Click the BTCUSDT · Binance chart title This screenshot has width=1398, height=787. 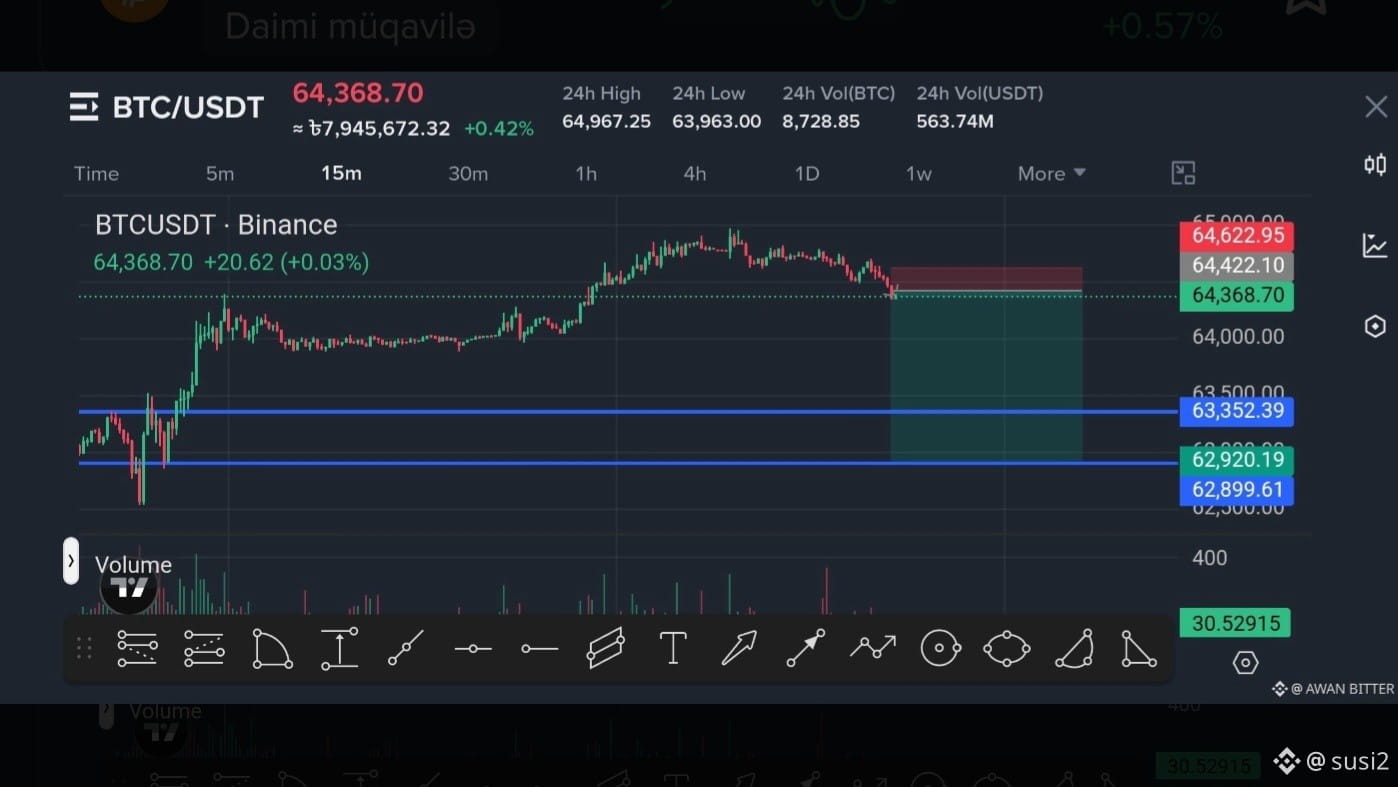pos(216,225)
